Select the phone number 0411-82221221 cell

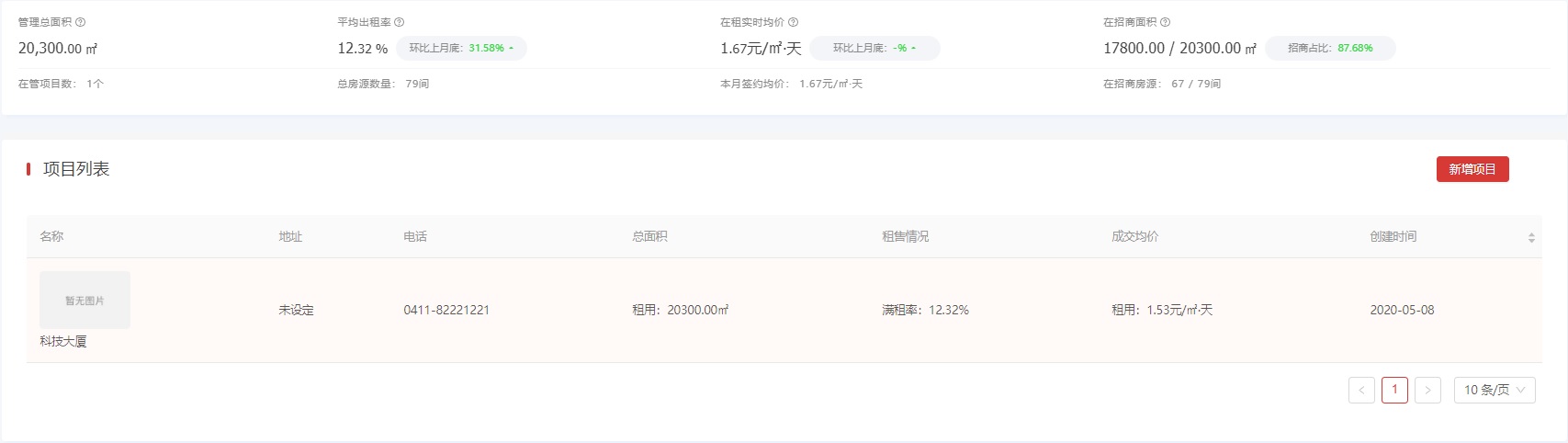[x=446, y=310]
